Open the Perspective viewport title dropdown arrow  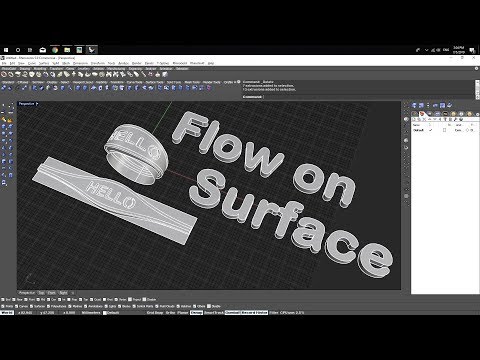[37, 104]
